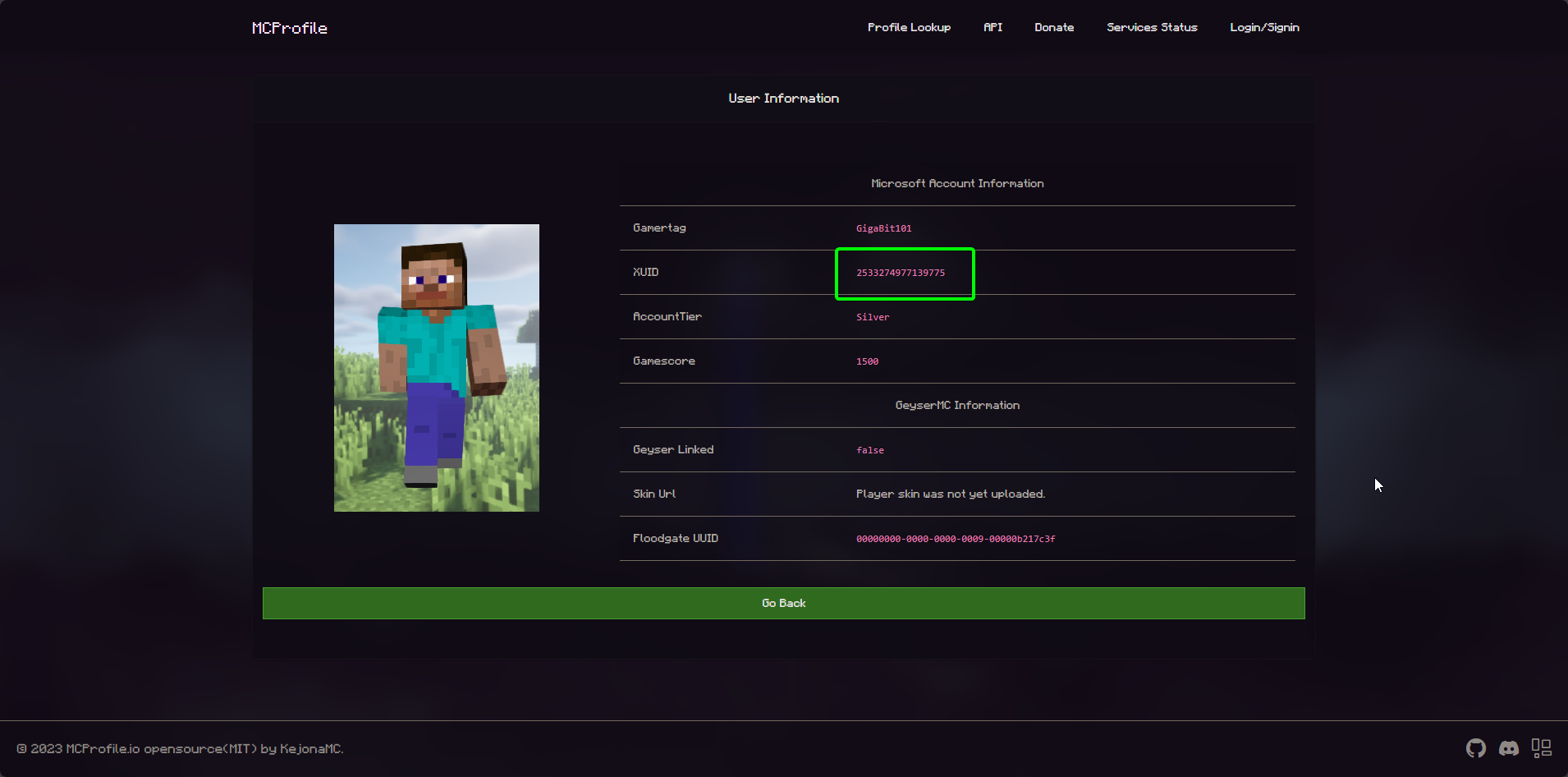Open the GitHub icon link in footer

point(1476,748)
